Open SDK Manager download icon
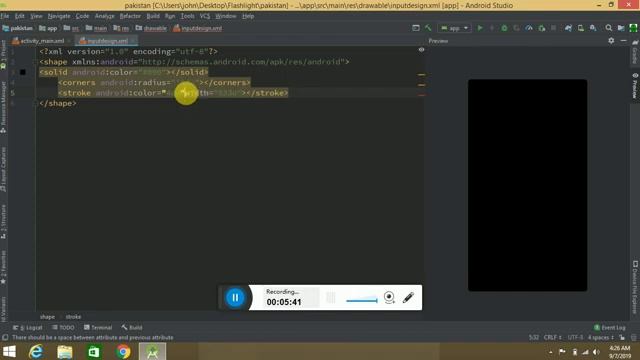The width and height of the screenshot is (640, 360). click(593, 28)
